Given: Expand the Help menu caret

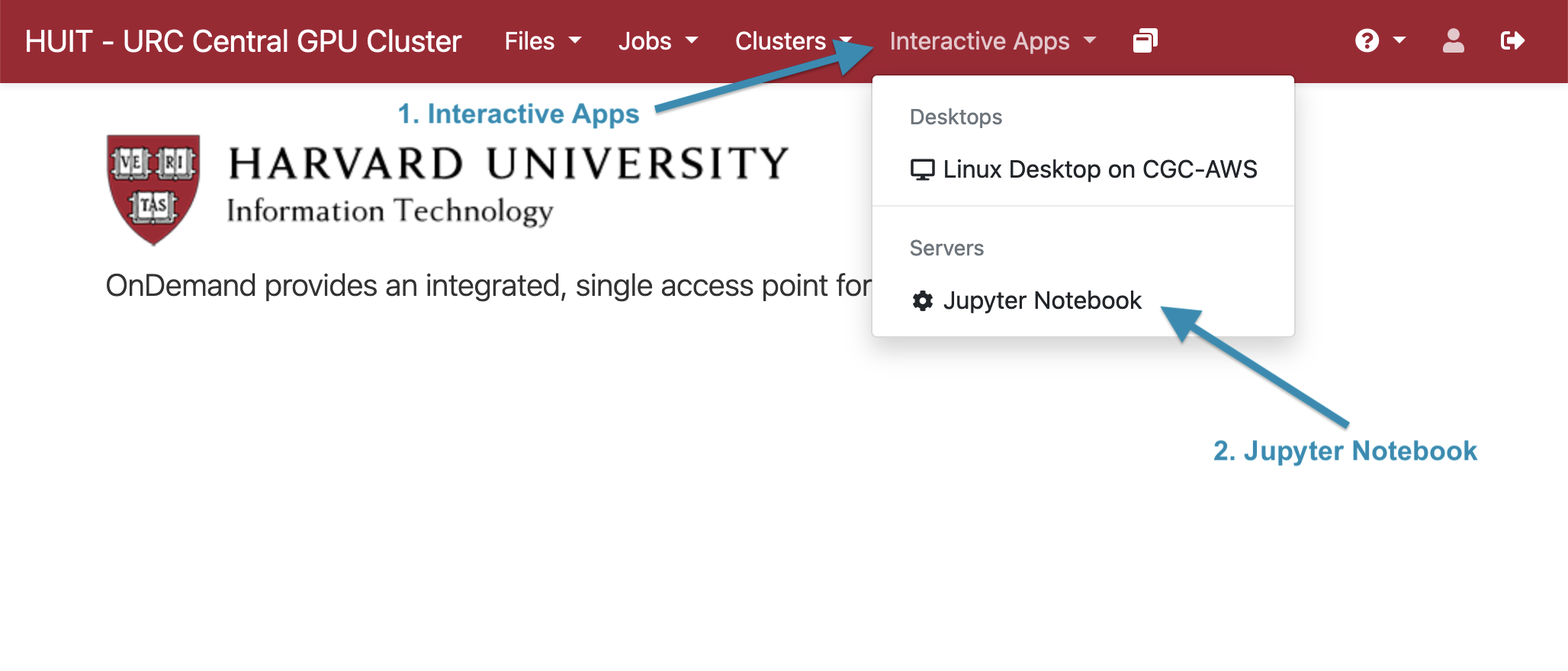Looking at the screenshot, I should 1399,41.
